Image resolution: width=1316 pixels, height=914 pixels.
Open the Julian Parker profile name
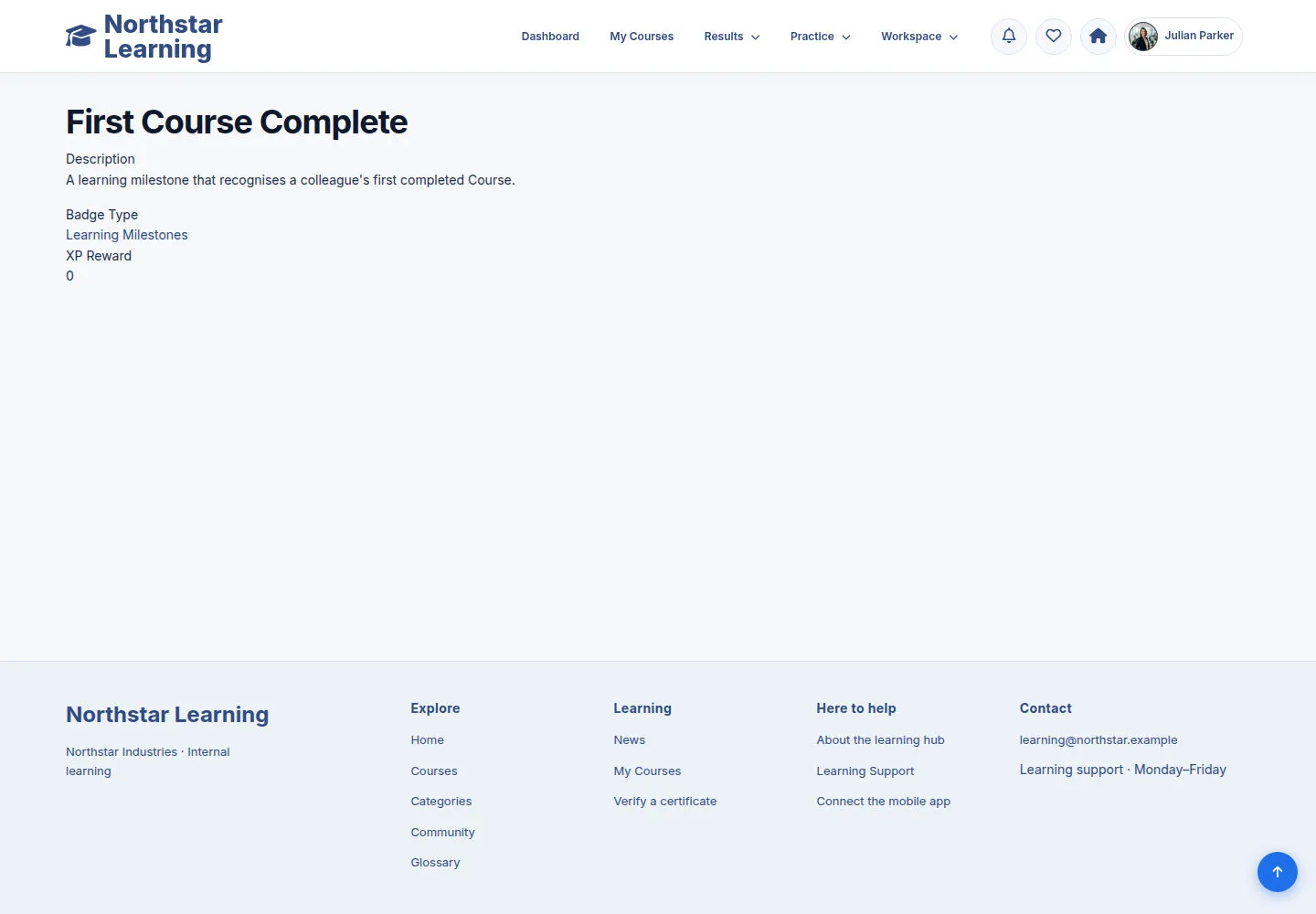pyautogui.click(x=1199, y=36)
